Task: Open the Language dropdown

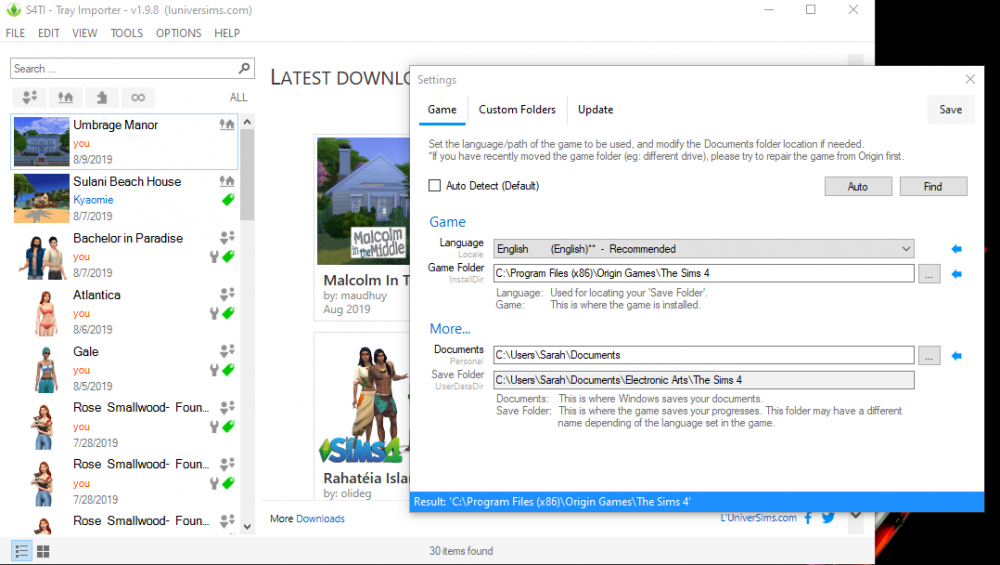Action: coord(703,249)
